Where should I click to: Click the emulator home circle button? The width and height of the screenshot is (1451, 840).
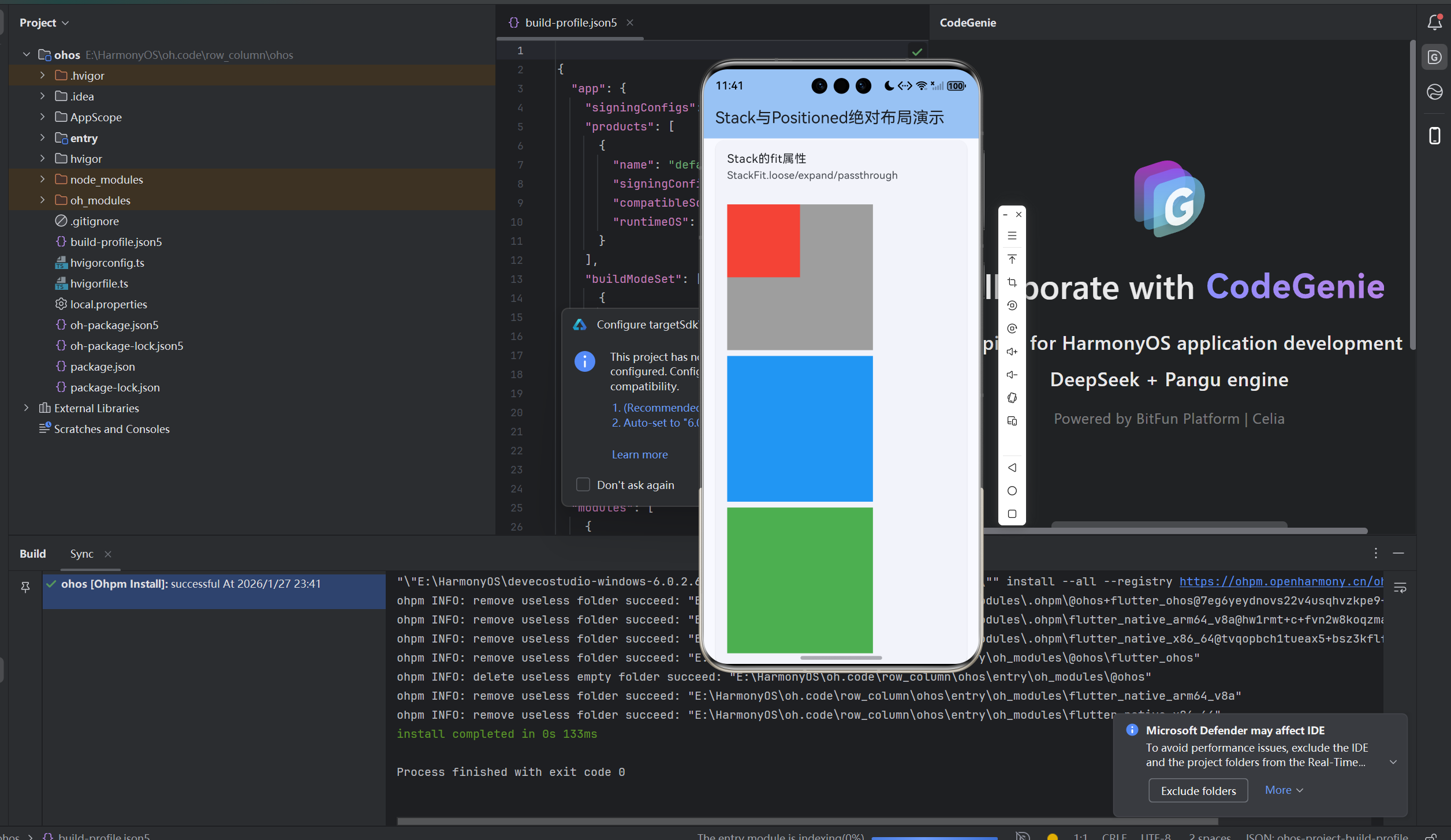click(1012, 491)
